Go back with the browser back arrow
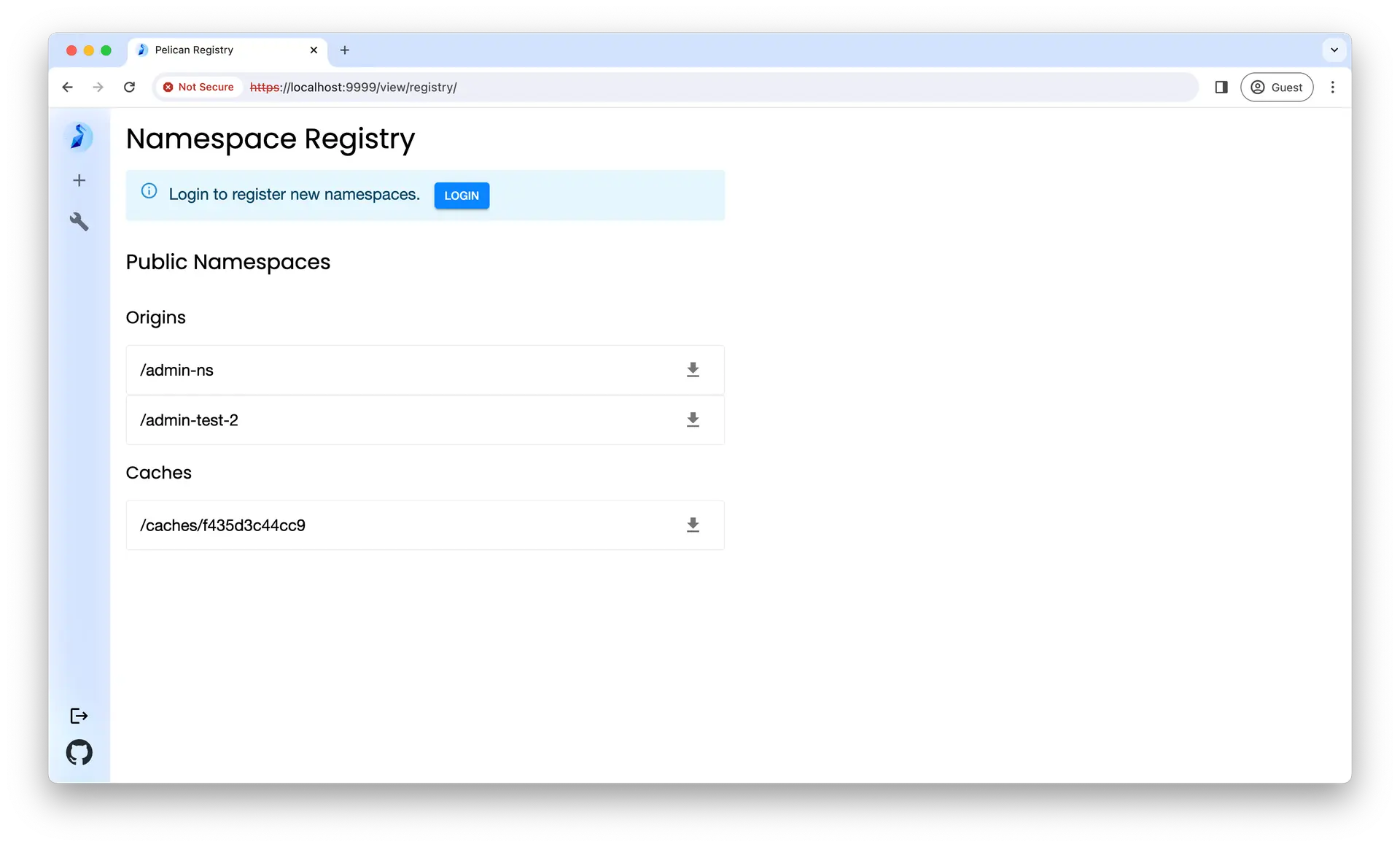The width and height of the screenshot is (1400, 847). pyautogui.click(x=68, y=88)
